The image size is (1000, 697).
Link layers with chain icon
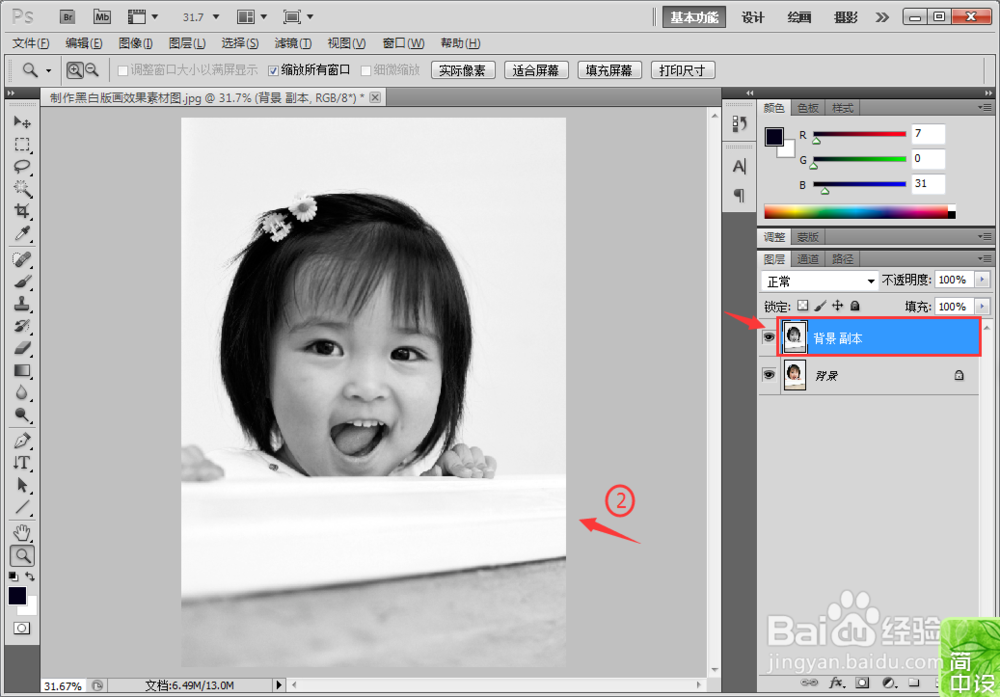point(809,683)
